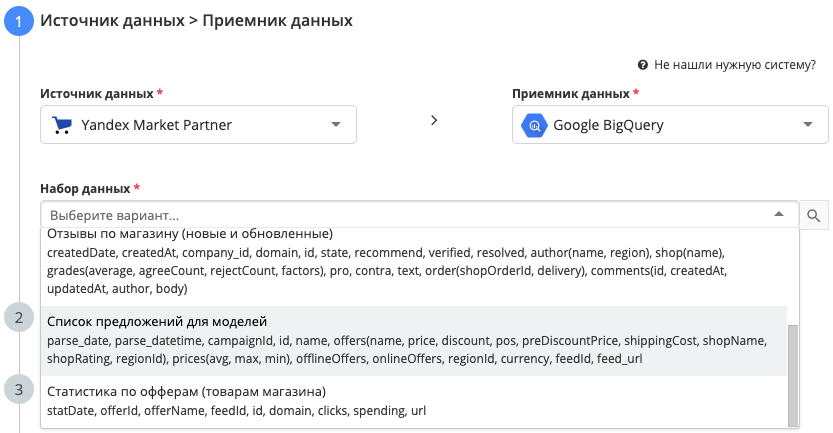Expand the destination dropdown arrow
This screenshot has height=433, width=833.
pos(807,125)
